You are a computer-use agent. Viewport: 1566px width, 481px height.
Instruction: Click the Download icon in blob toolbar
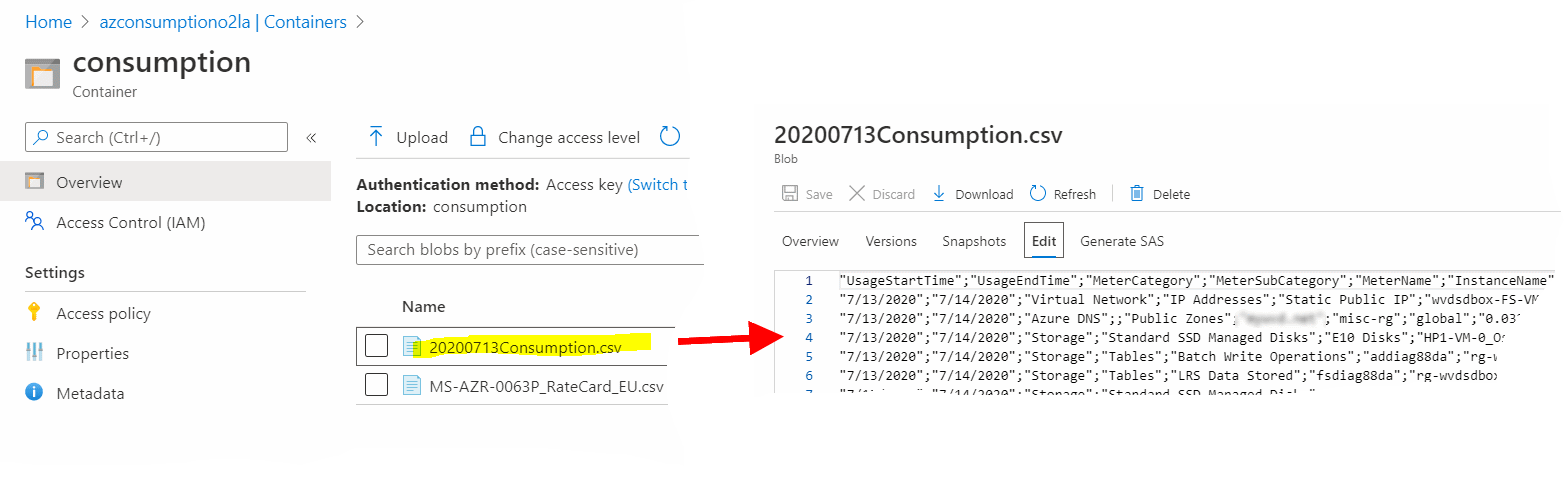click(x=939, y=194)
